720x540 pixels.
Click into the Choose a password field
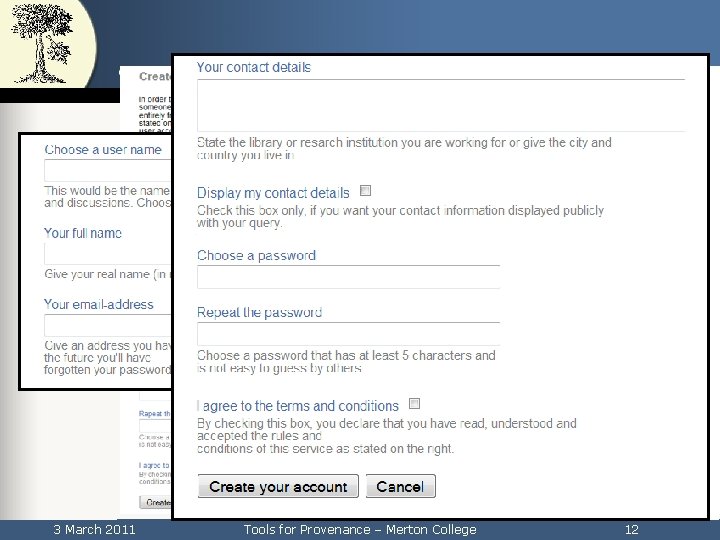click(349, 277)
